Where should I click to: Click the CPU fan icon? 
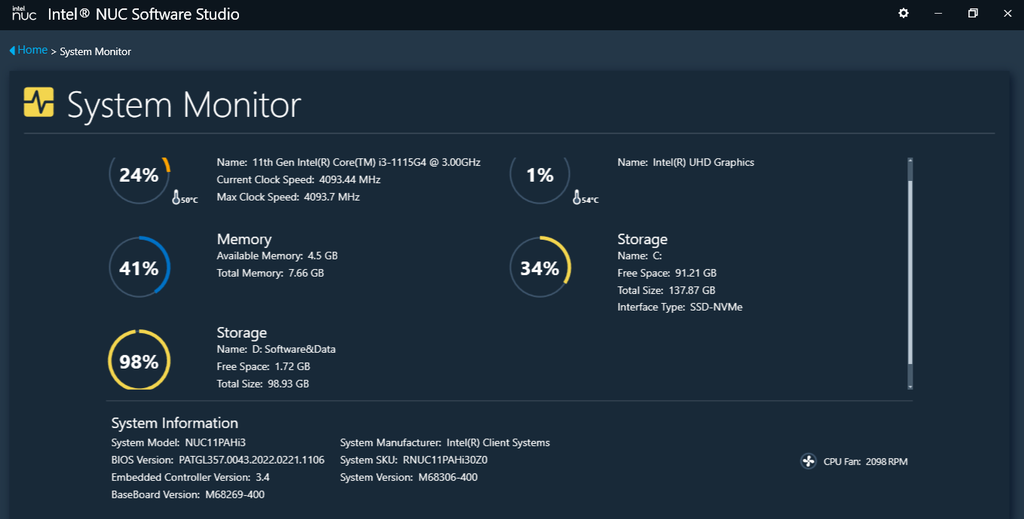[808, 461]
